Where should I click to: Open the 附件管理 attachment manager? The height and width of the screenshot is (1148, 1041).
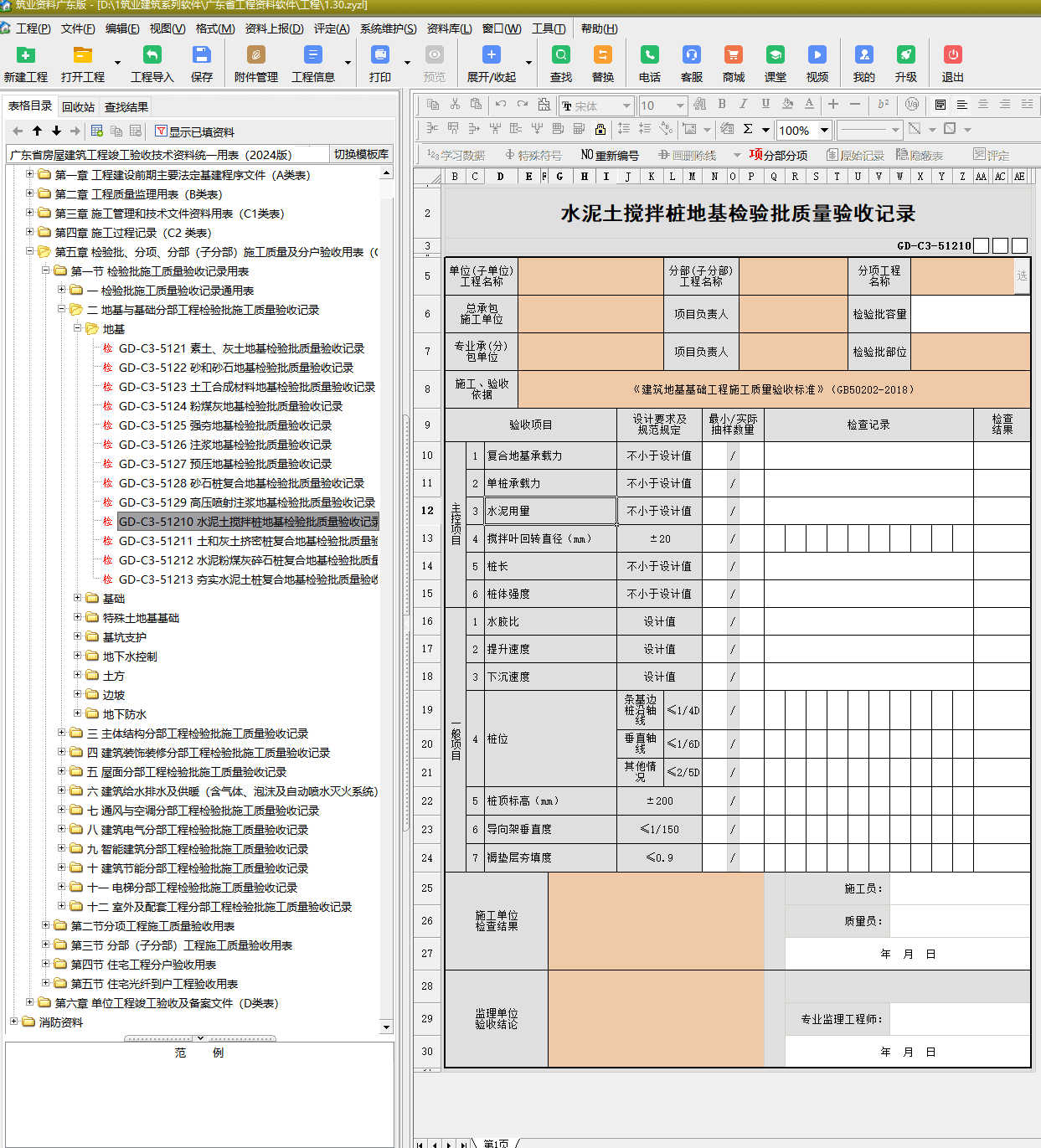coord(256,55)
